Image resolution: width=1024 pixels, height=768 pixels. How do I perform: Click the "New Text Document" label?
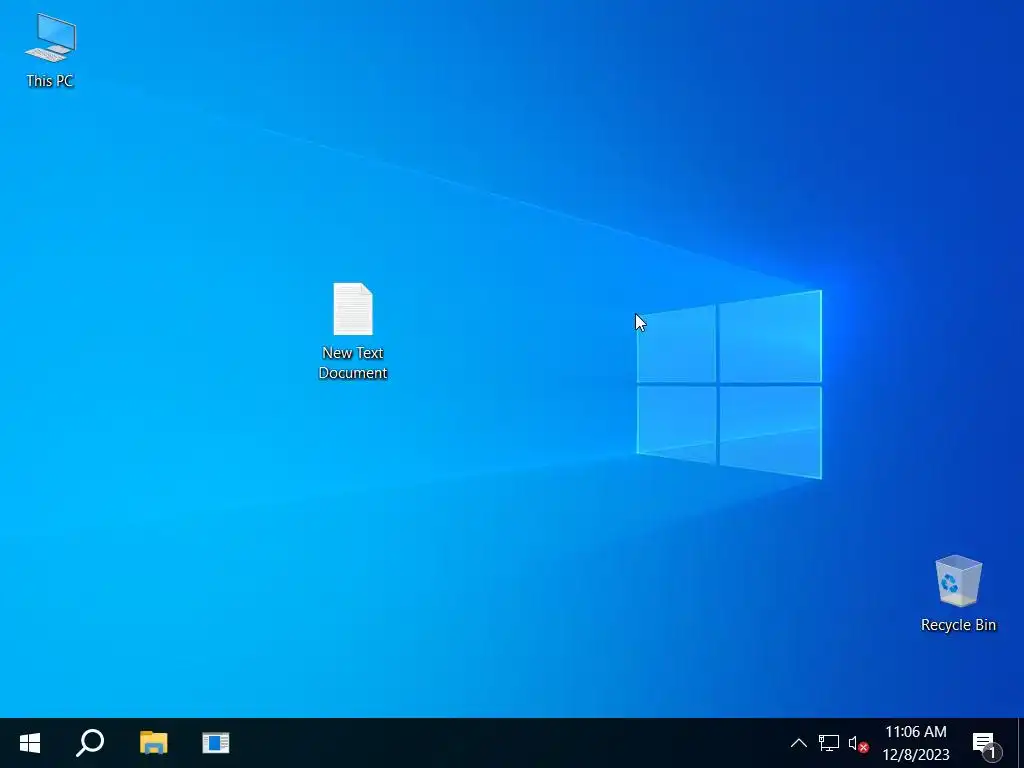[353, 362]
